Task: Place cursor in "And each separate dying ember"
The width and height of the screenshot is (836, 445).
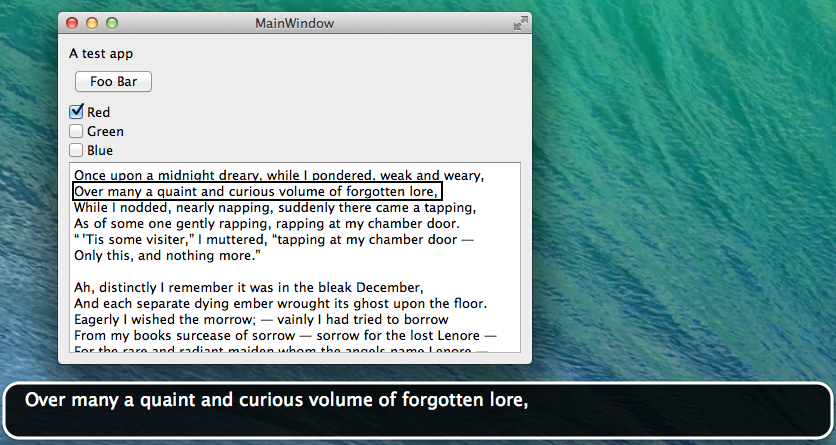Action: (x=280, y=303)
